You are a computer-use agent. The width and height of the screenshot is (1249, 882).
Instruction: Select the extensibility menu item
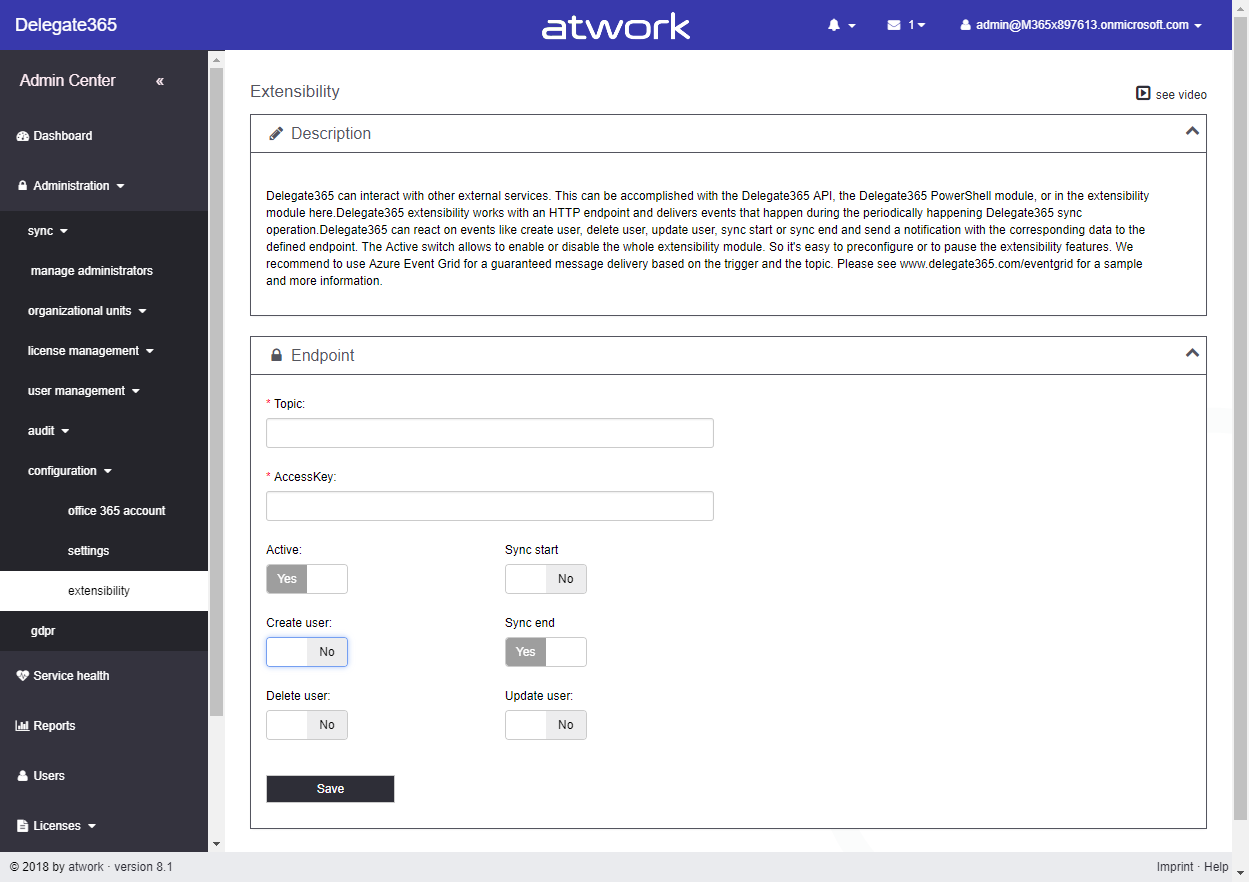[x=104, y=591]
